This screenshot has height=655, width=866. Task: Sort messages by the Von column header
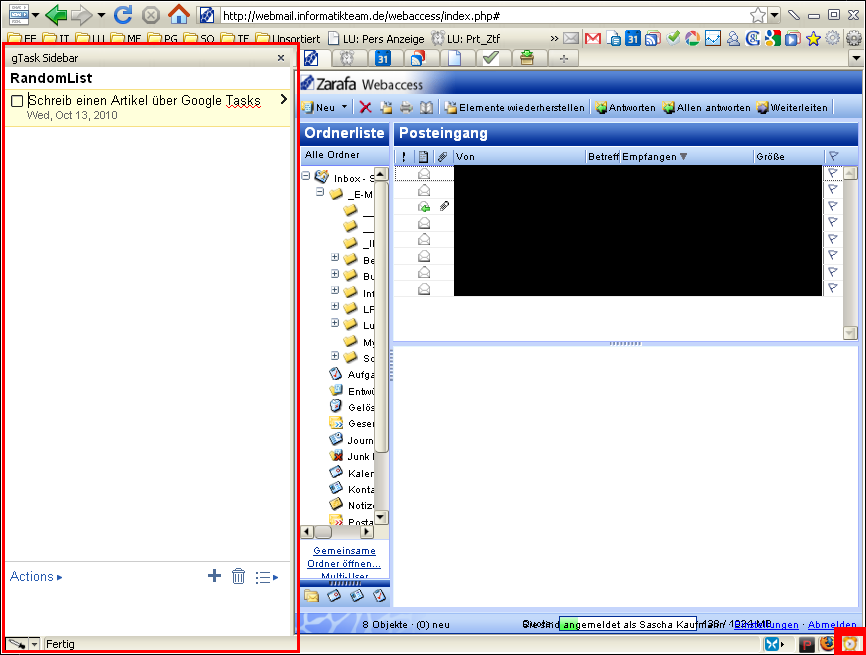(519, 157)
